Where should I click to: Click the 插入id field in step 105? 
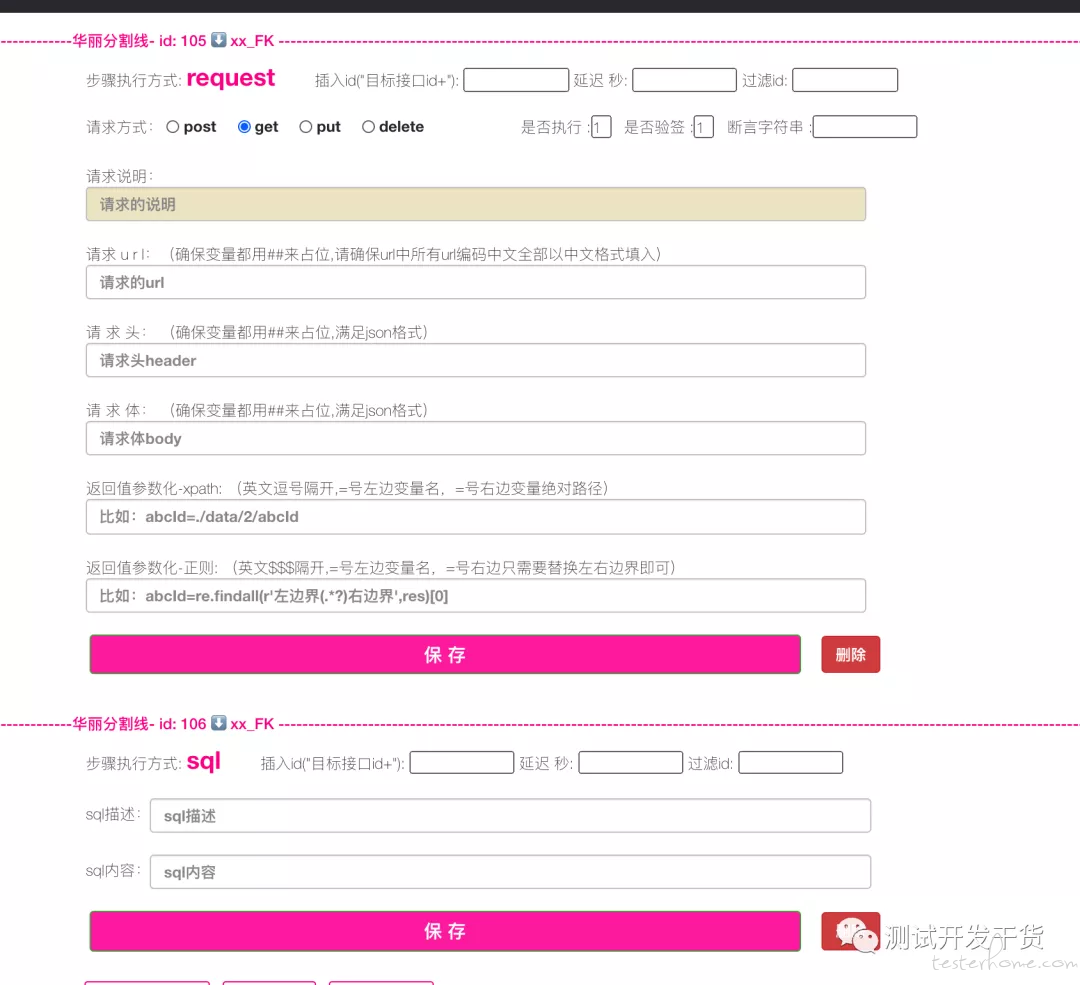(x=516, y=80)
